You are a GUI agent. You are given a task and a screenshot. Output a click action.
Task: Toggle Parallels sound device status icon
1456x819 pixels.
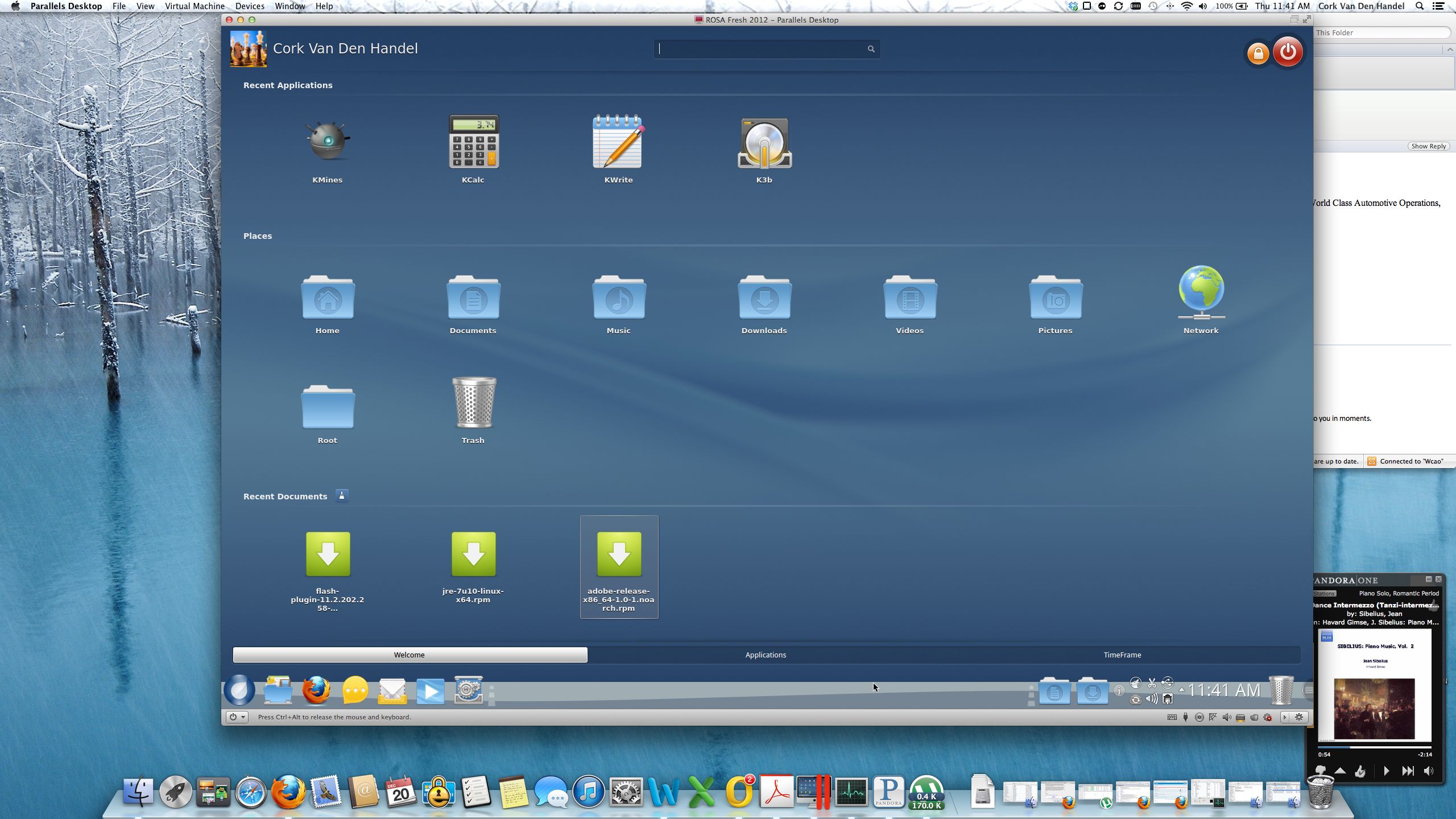pyautogui.click(x=1226, y=718)
